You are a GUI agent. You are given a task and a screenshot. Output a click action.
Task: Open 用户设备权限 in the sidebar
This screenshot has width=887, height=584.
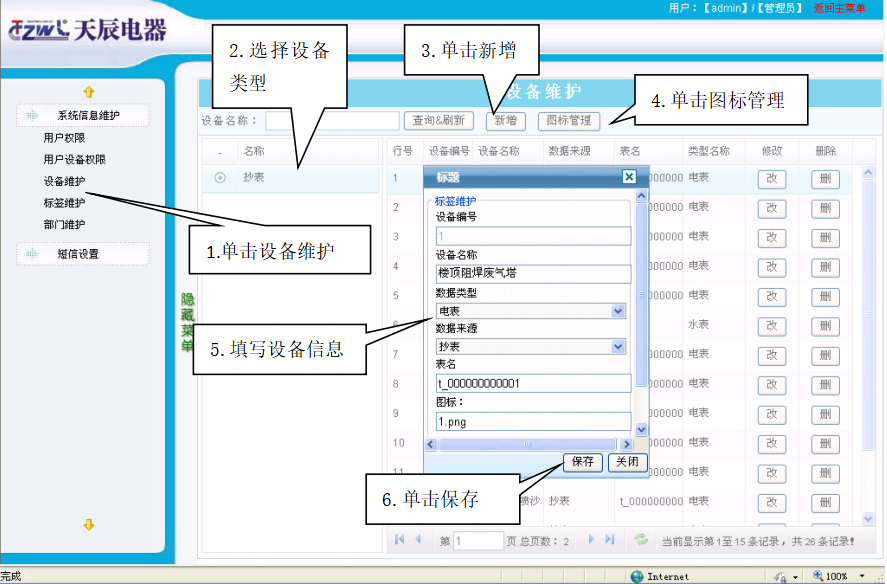pyautogui.click(x=75, y=160)
